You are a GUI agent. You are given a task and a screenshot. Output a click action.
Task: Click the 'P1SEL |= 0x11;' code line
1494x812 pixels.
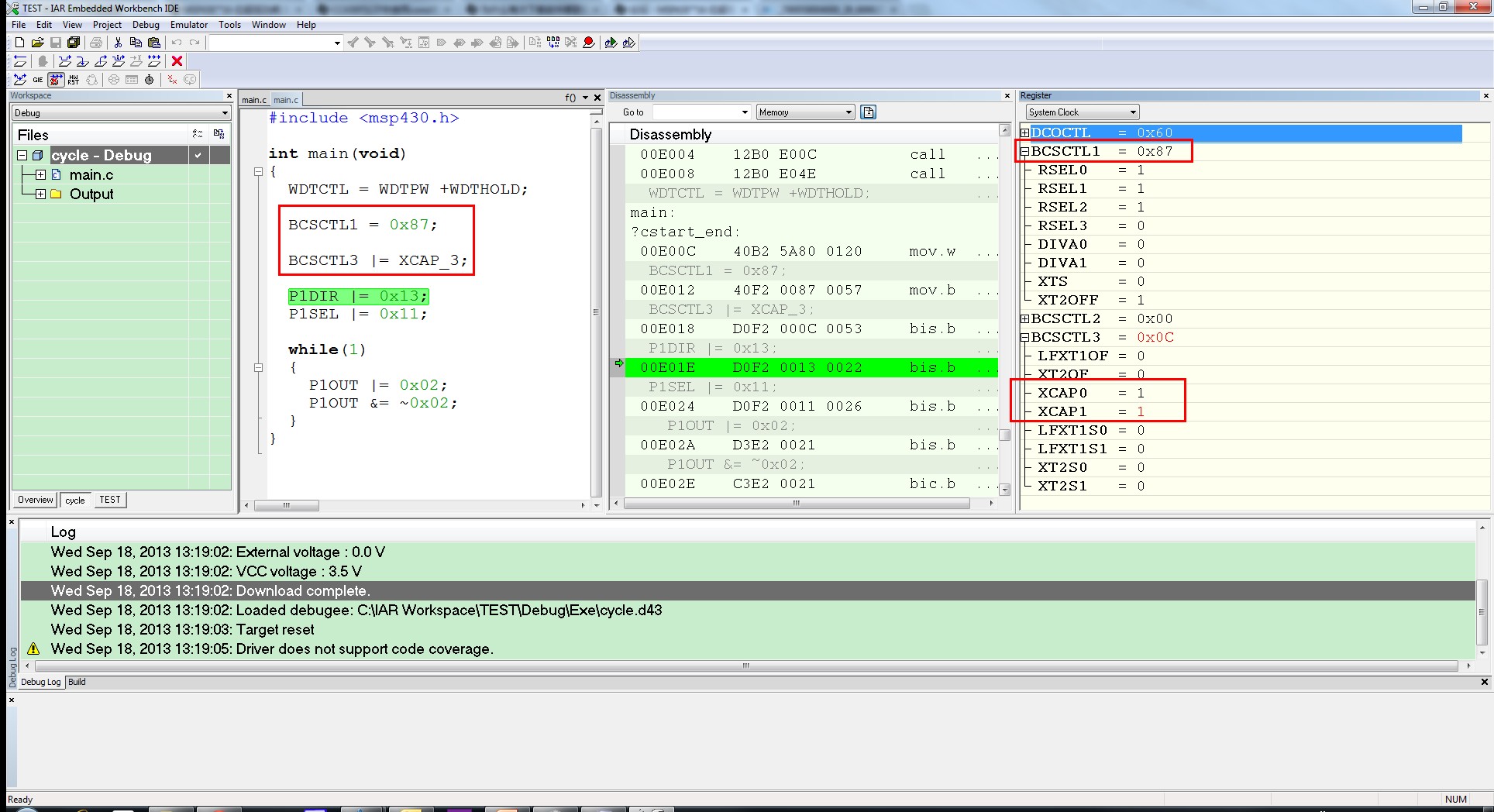(357, 315)
